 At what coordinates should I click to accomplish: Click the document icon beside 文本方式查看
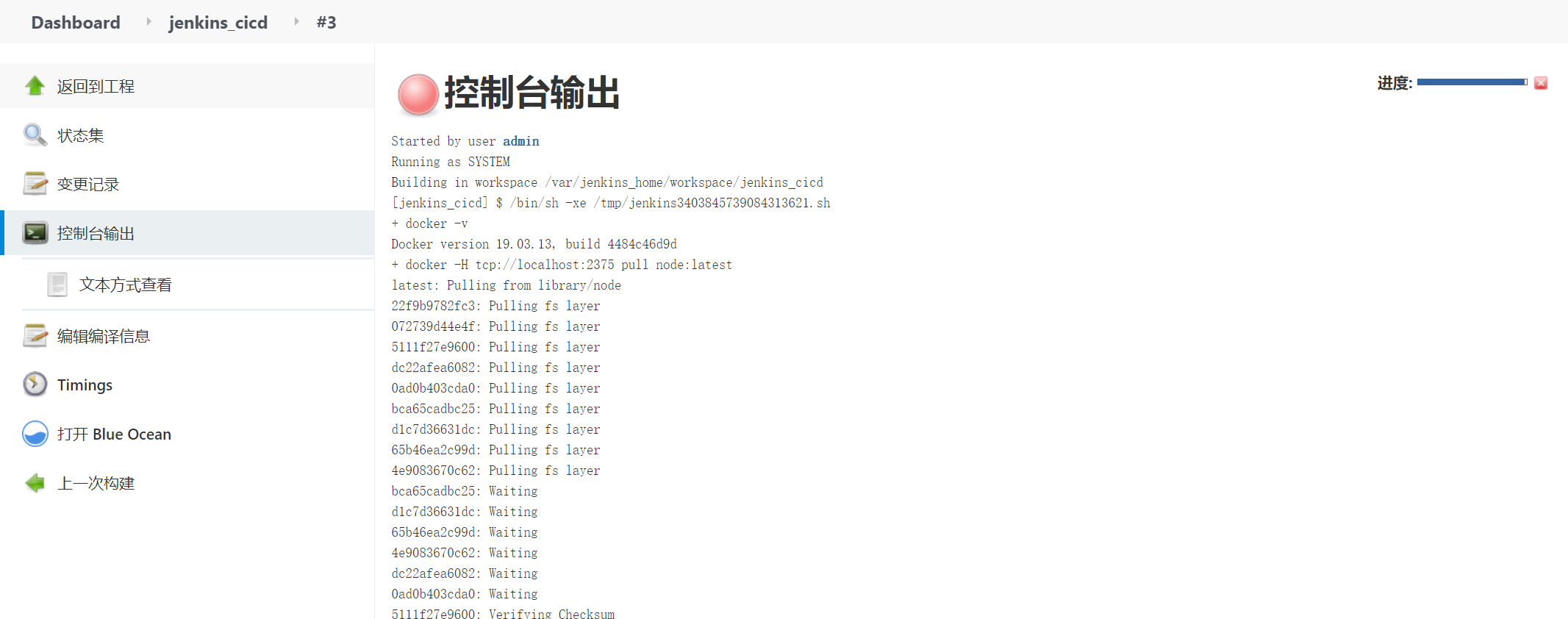tap(57, 285)
